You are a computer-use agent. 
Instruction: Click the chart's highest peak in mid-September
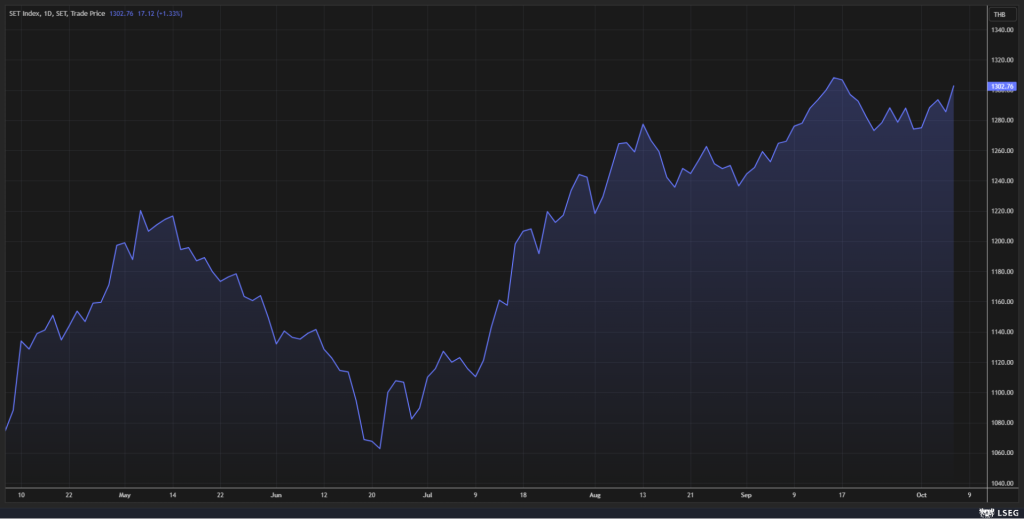tap(833, 77)
